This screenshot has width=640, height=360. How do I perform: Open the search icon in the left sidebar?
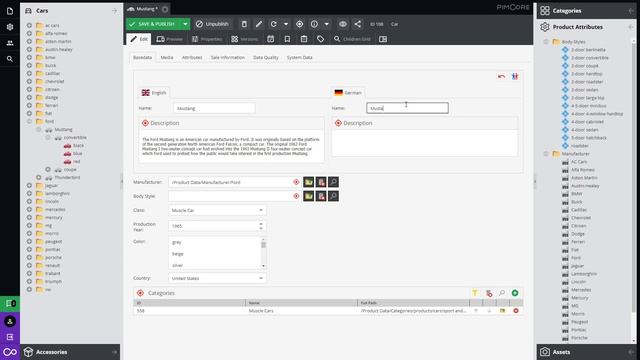pyautogui.click(x=10, y=59)
